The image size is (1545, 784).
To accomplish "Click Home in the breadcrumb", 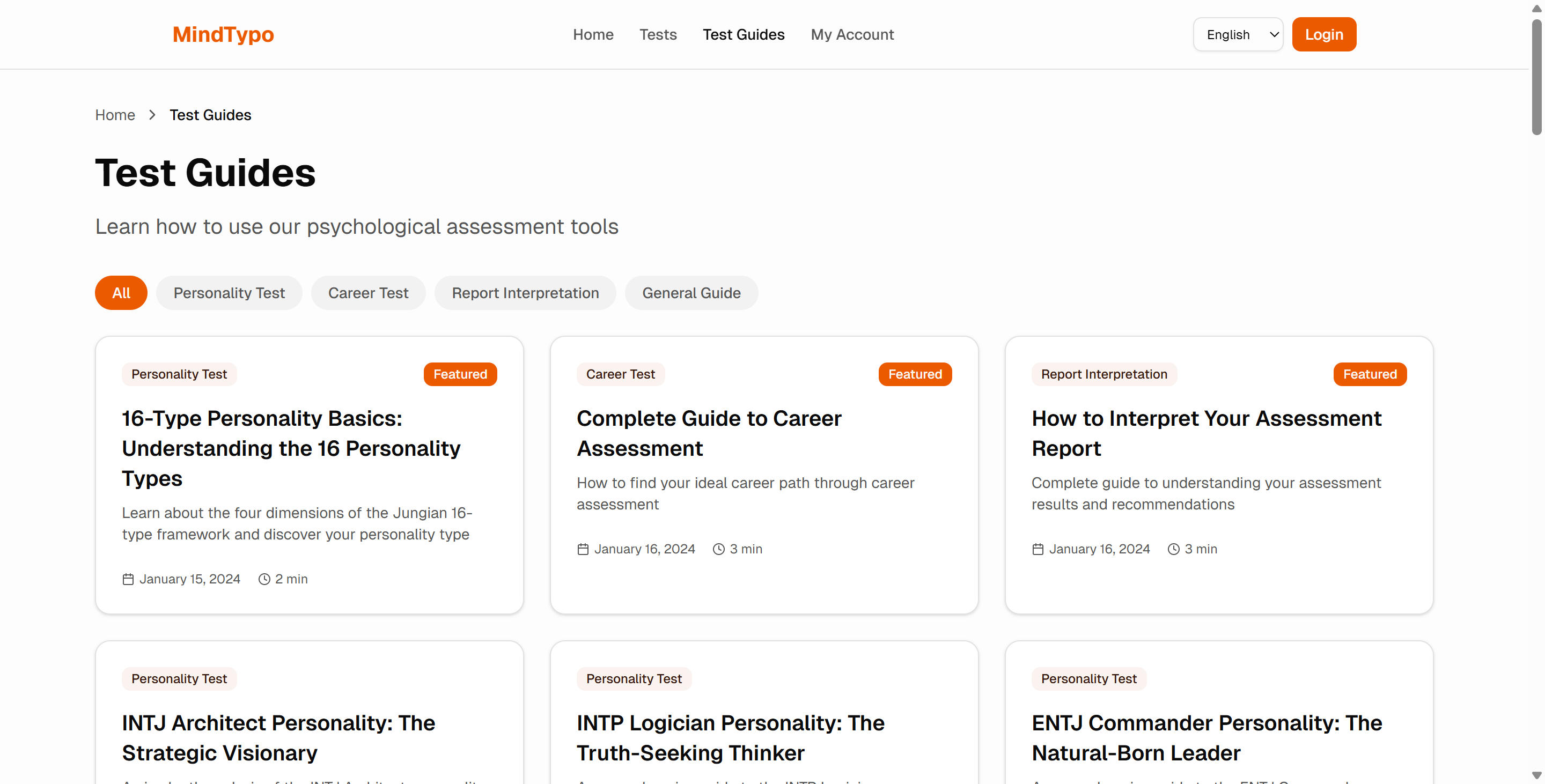I will coord(115,114).
